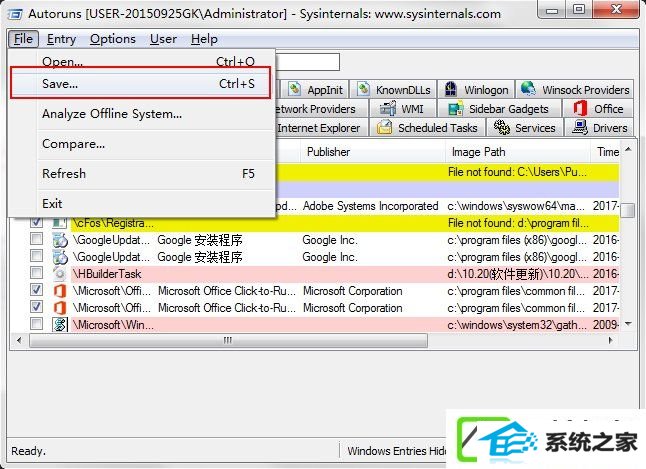
Task: Click the Winlogon tab icon
Action: [451, 89]
